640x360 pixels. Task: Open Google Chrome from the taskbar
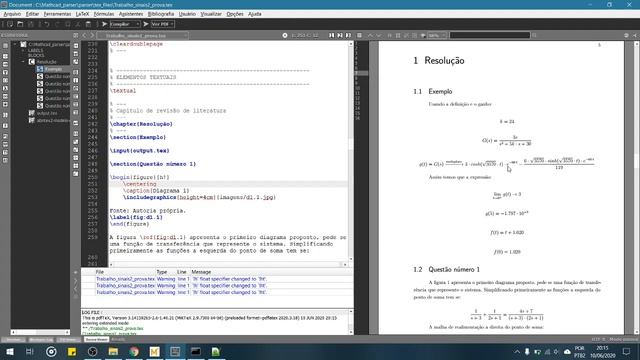click(x=134, y=351)
